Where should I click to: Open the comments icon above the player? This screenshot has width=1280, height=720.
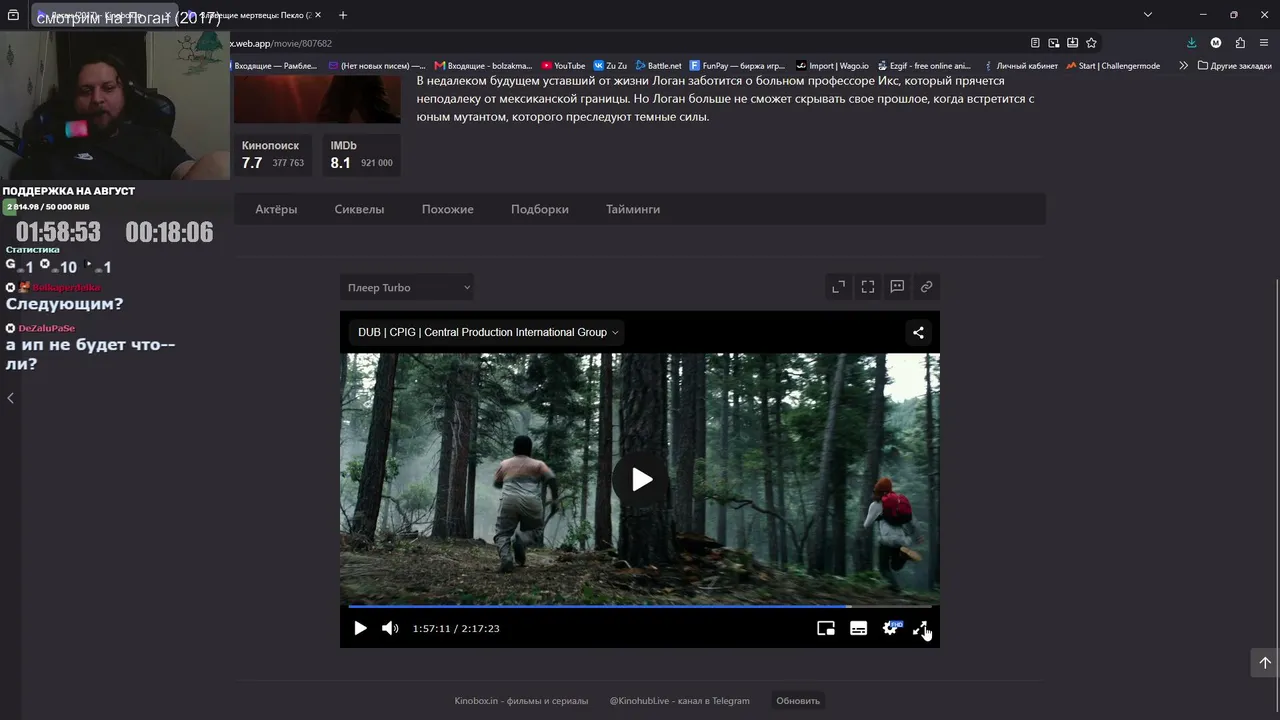tap(897, 287)
